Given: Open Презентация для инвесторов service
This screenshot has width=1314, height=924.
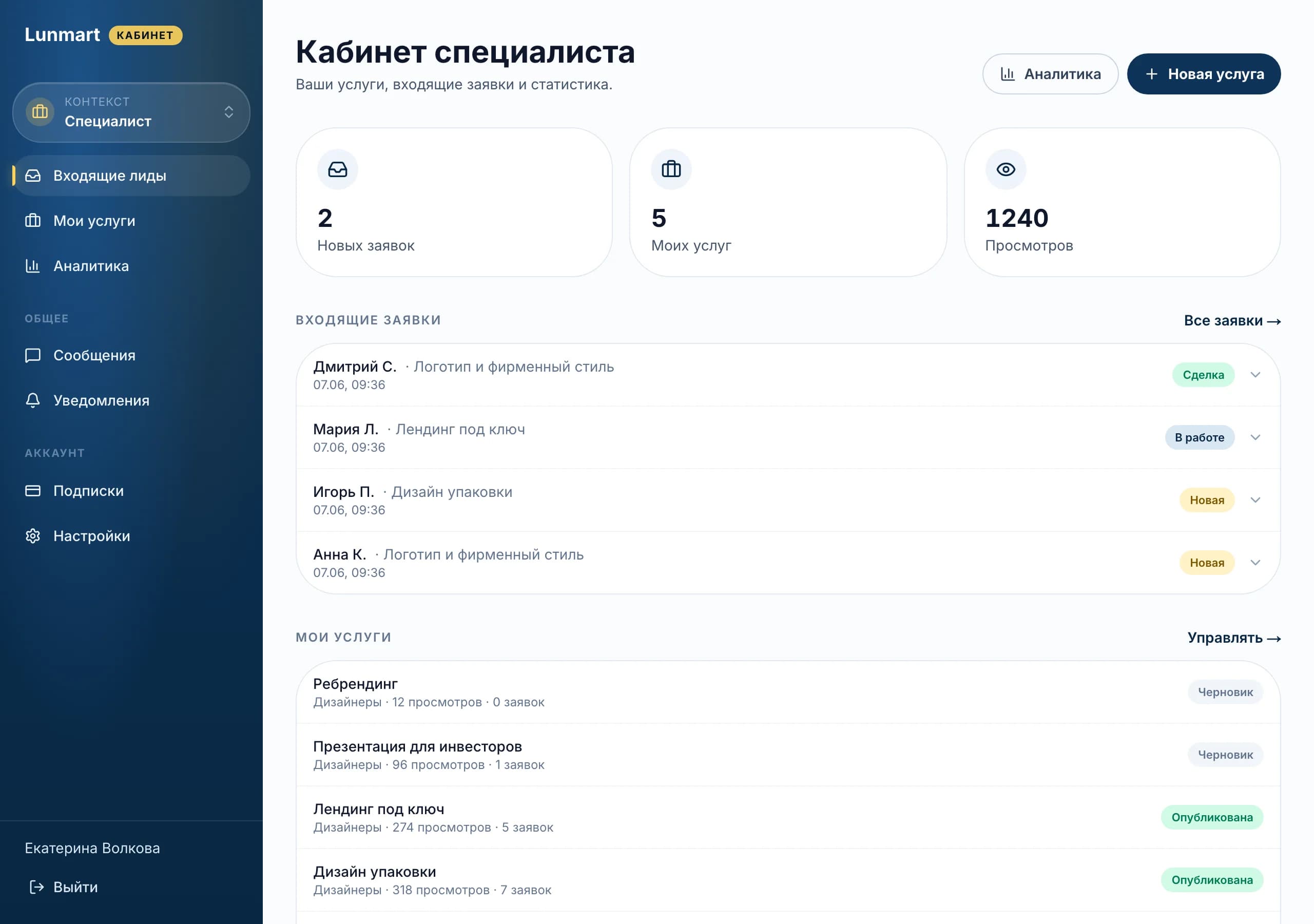Looking at the screenshot, I should (x=788, y=755).
